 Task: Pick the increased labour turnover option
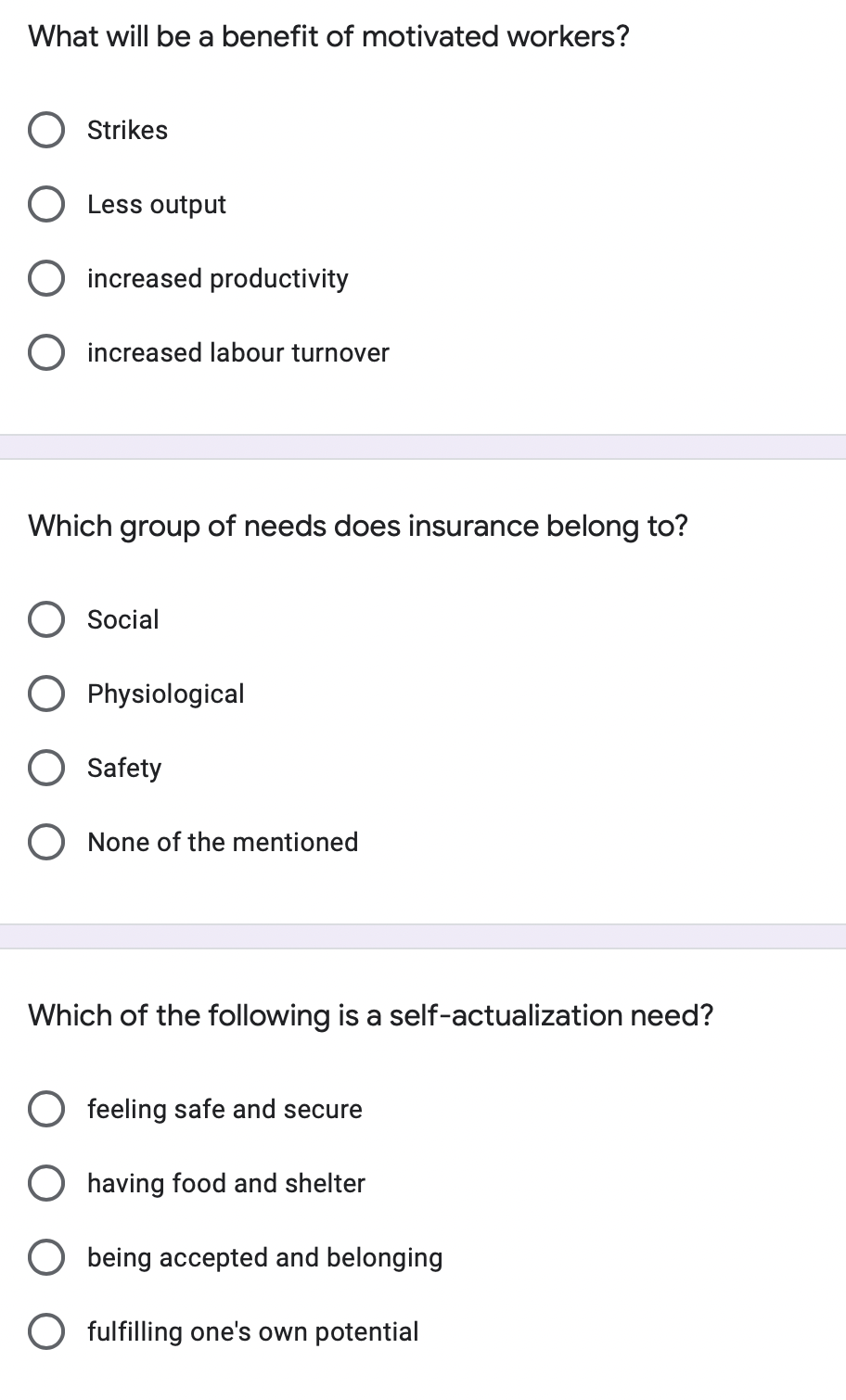tap(46, 351)
